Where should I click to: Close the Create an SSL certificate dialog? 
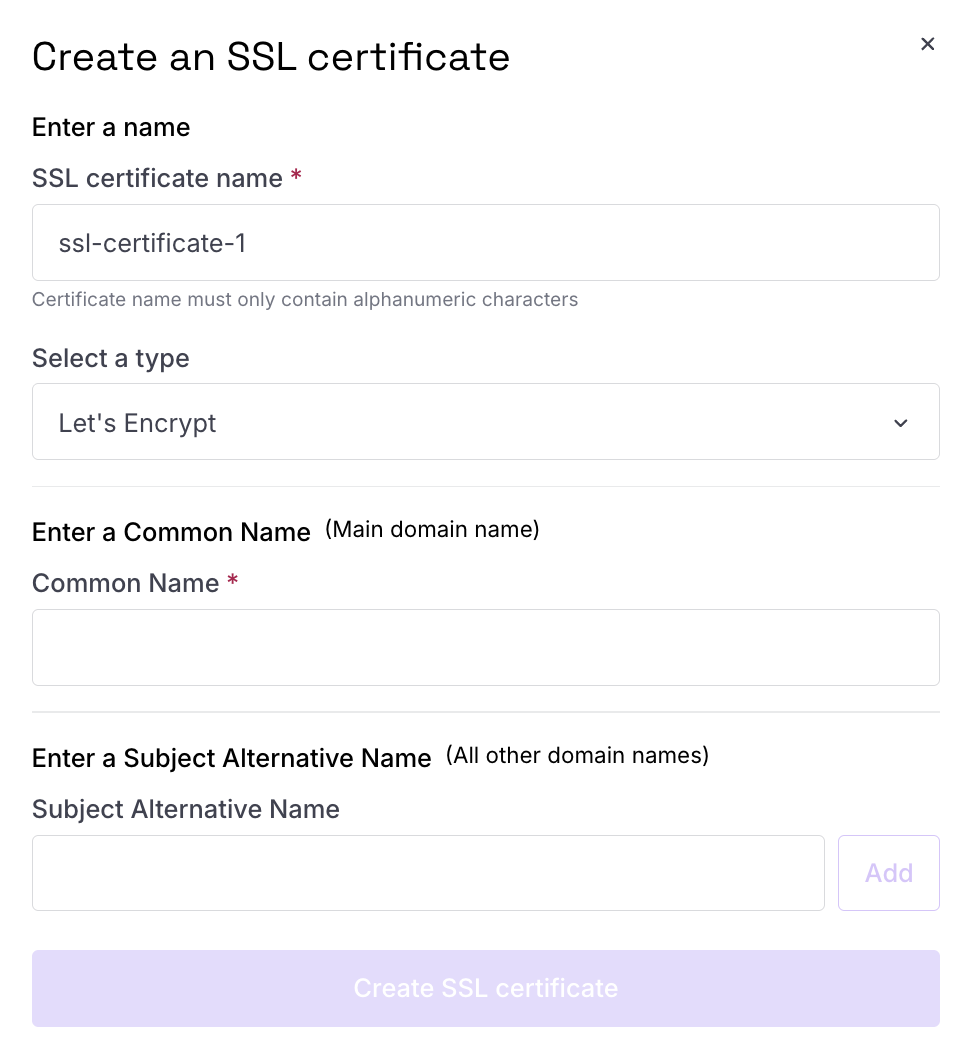coord(927,44)
